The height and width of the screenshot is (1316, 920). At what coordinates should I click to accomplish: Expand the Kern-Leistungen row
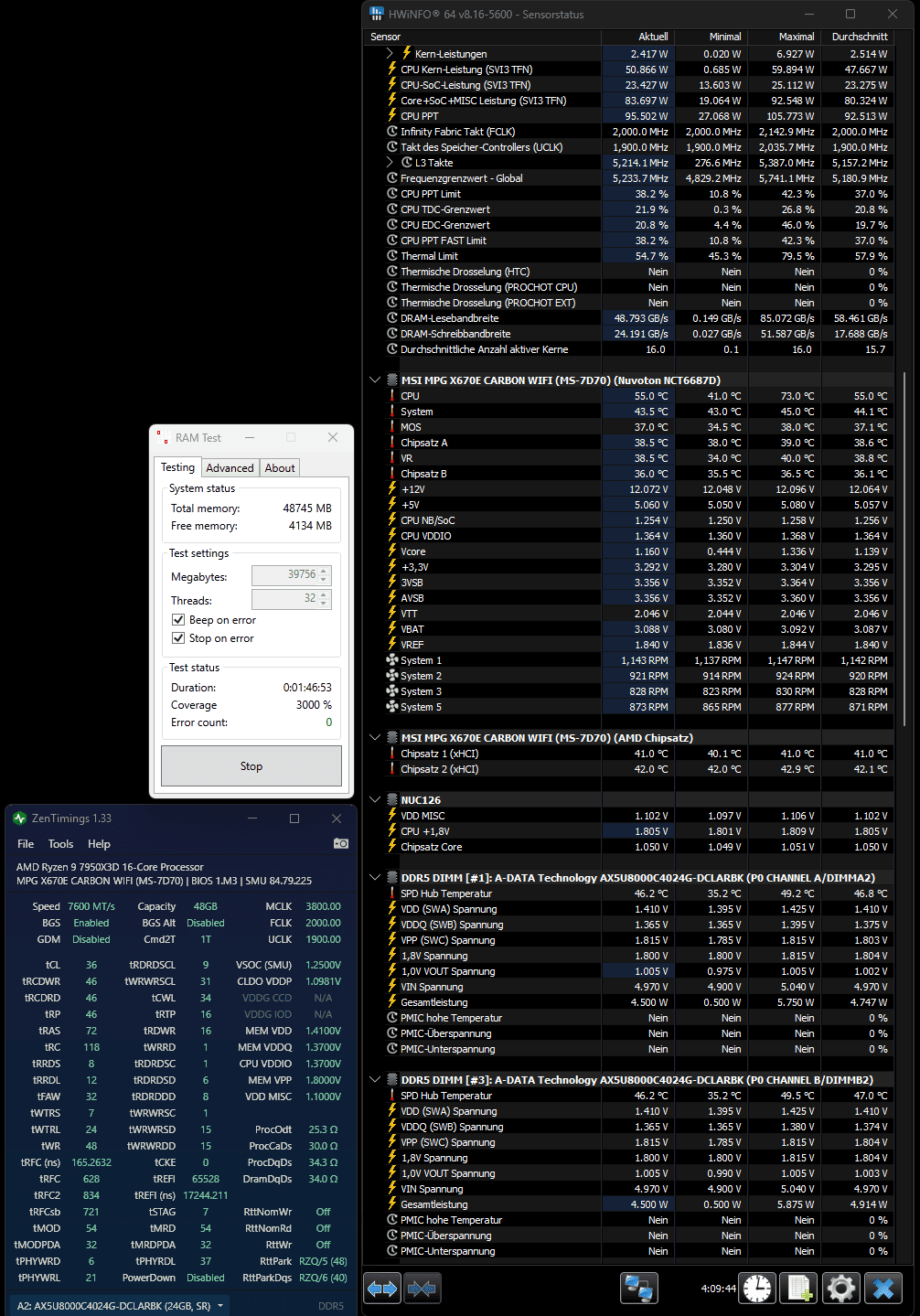(390, 54)
